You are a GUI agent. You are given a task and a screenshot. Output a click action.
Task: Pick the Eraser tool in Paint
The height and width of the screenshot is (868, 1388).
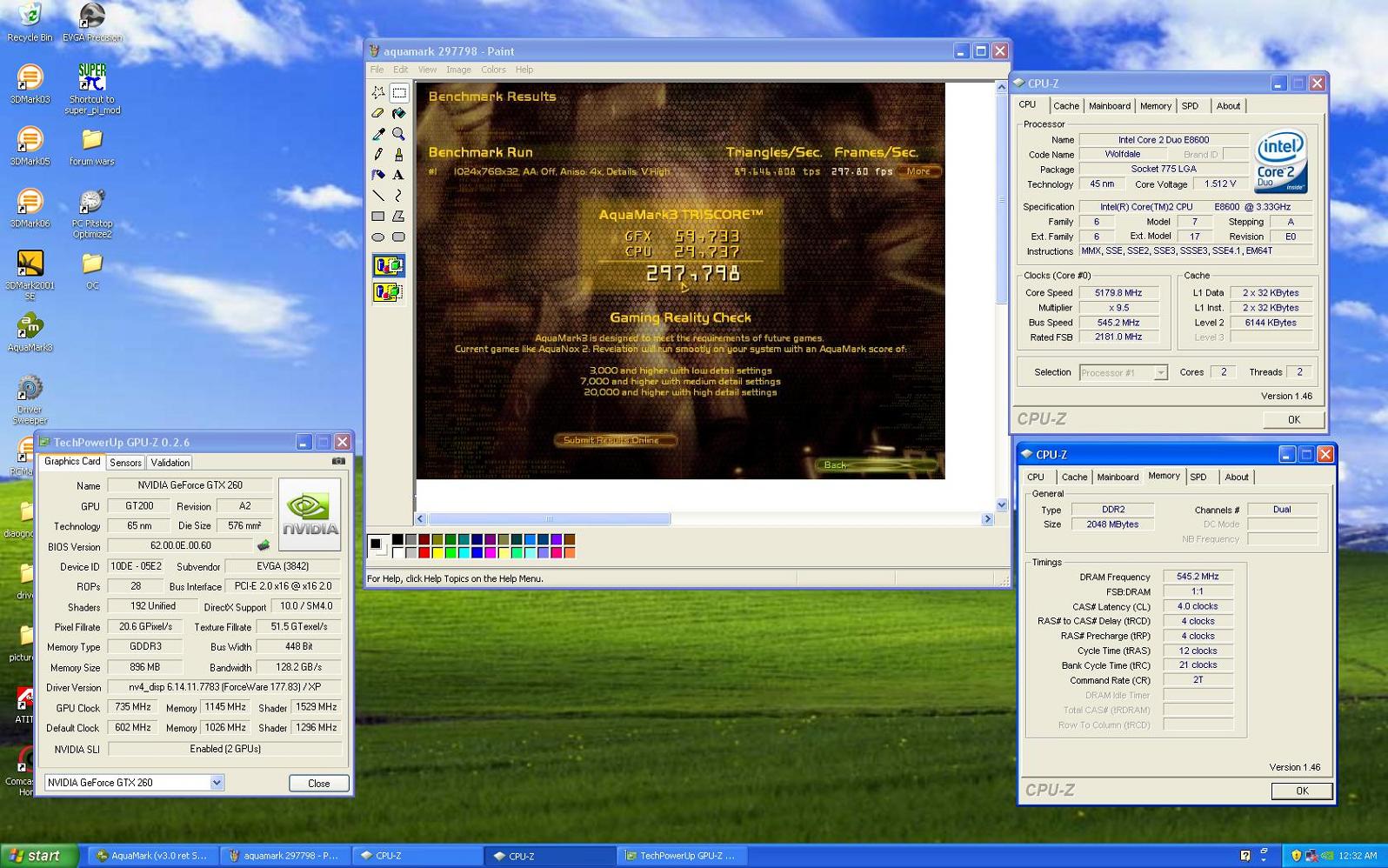377,113
